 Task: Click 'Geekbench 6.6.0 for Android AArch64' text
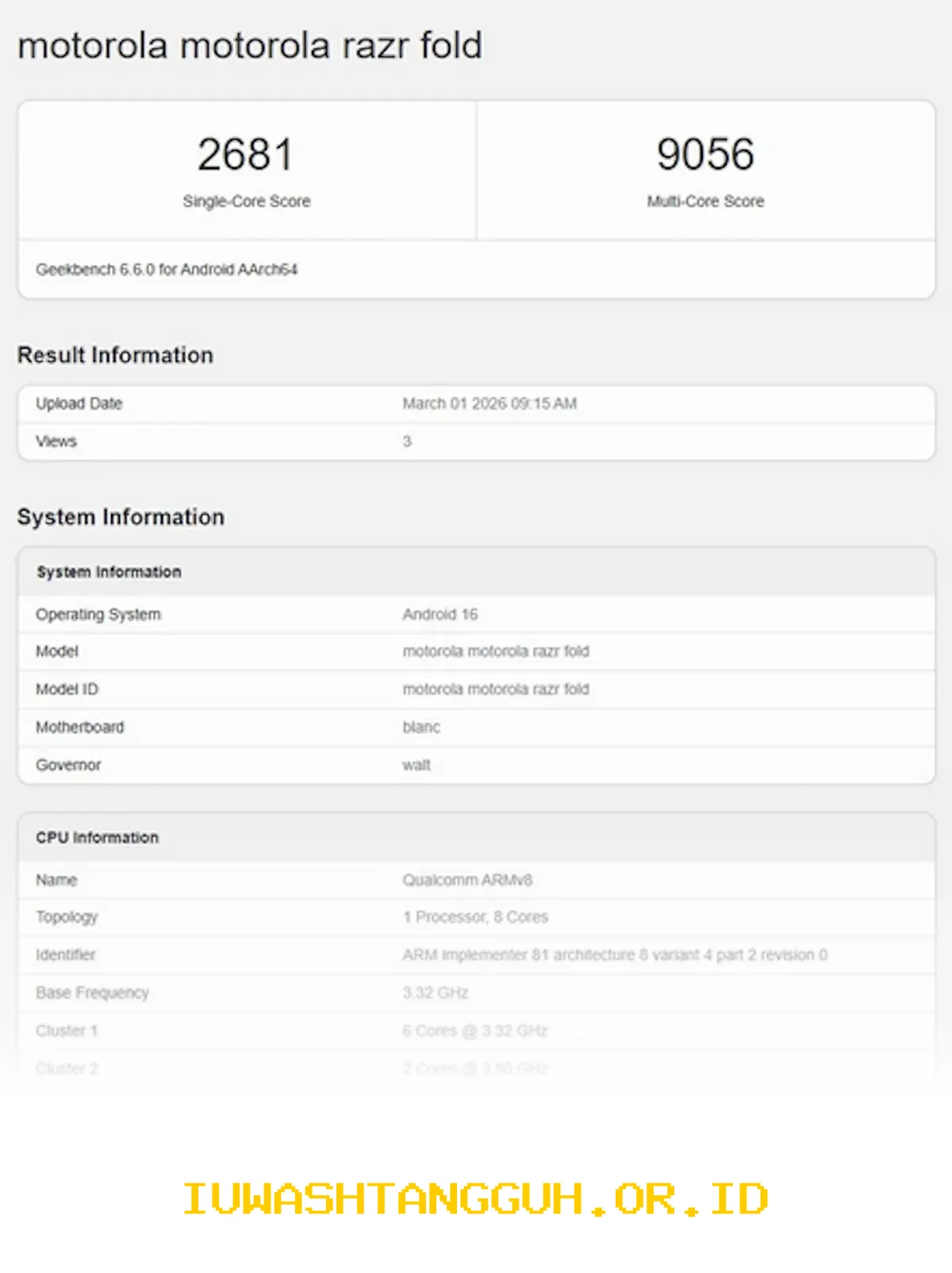point(167,270)
